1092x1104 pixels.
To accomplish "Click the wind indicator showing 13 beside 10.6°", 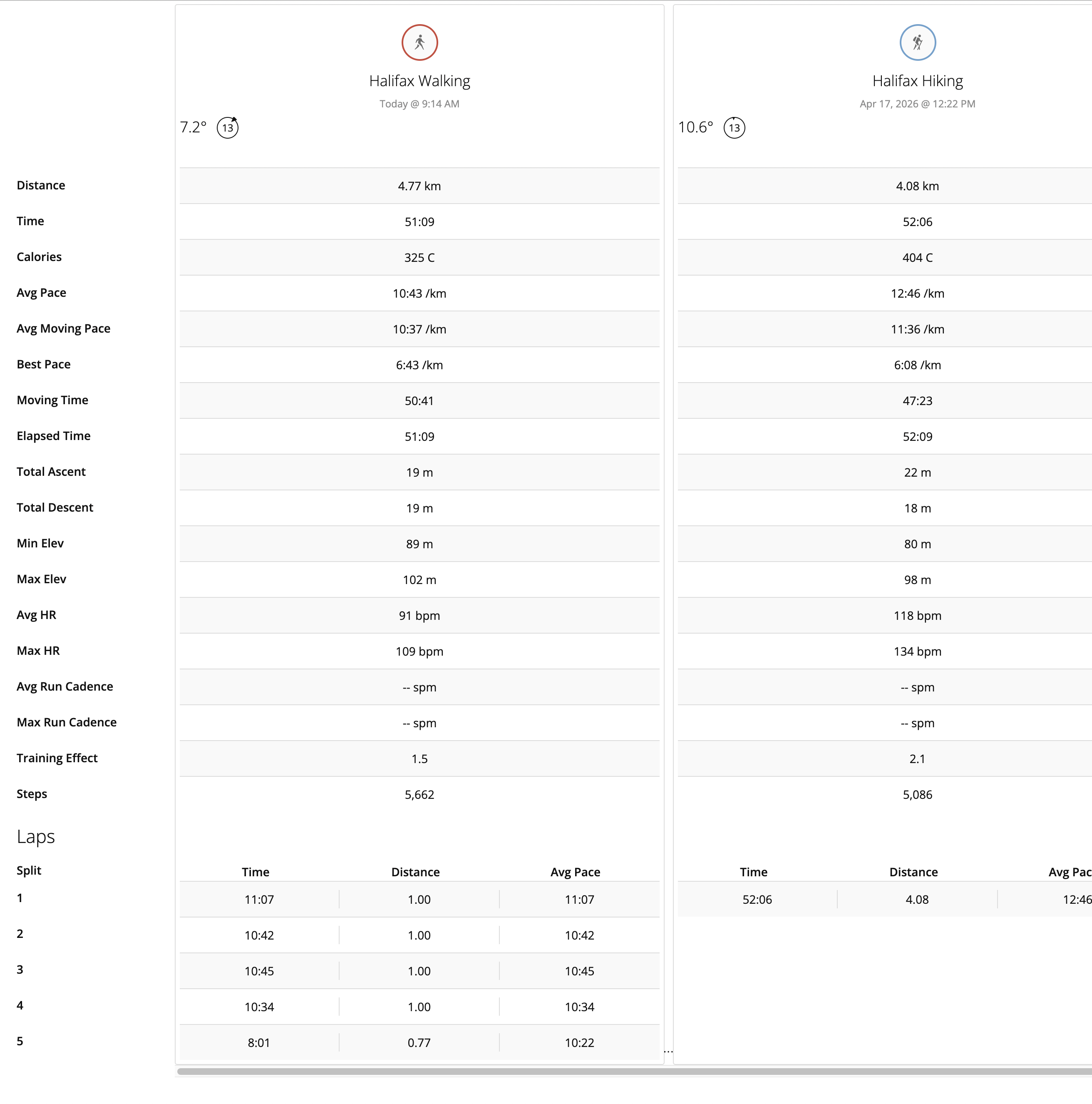I will click(x=735, y=127).
